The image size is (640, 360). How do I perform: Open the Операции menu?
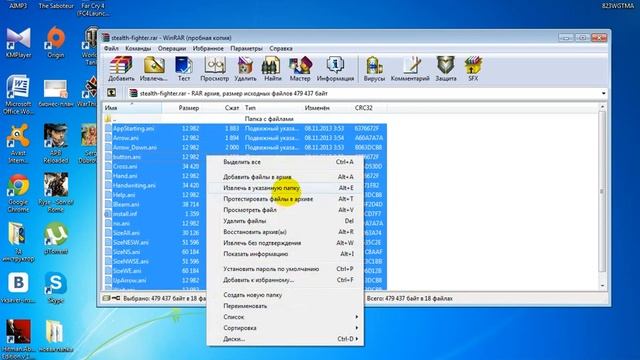coord(172,48)
